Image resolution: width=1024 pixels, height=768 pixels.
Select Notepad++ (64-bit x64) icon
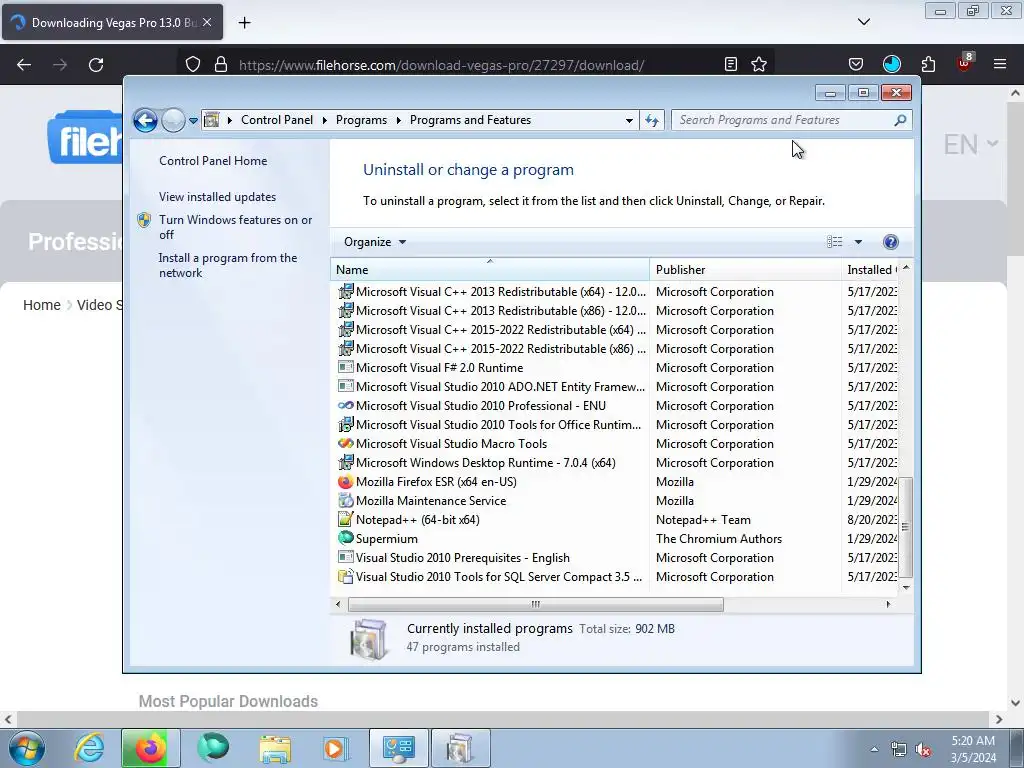click(x=345, y=519)
